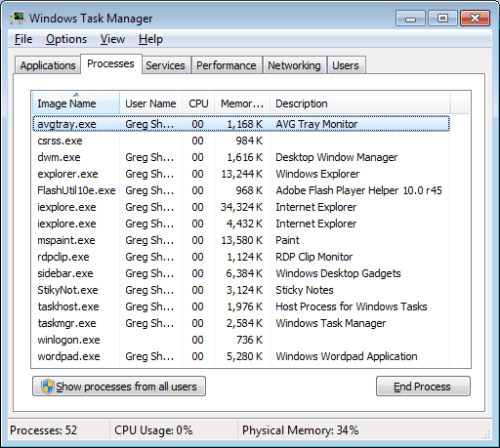Click the Sticky Notes description

tap(304, 290)
